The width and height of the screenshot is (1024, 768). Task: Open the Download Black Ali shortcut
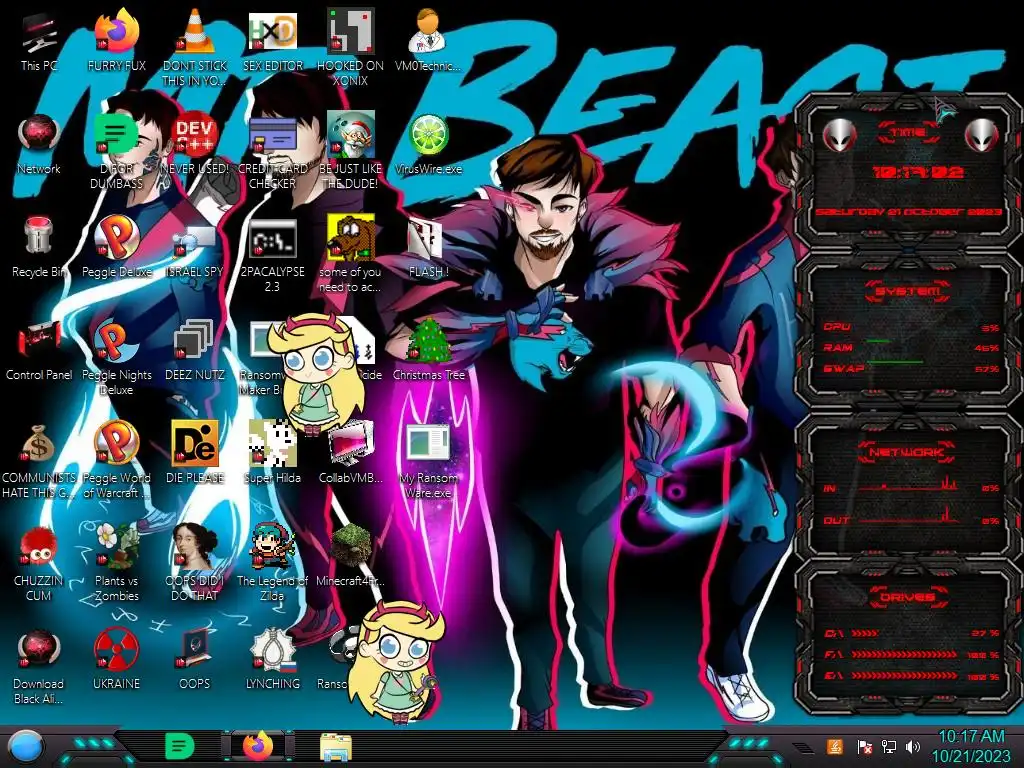click(x=39, y=666)
